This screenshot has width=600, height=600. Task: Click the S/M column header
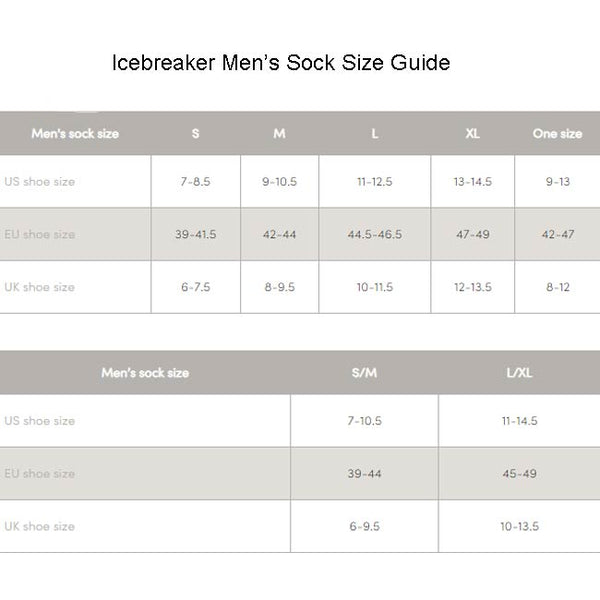[364, 373]
